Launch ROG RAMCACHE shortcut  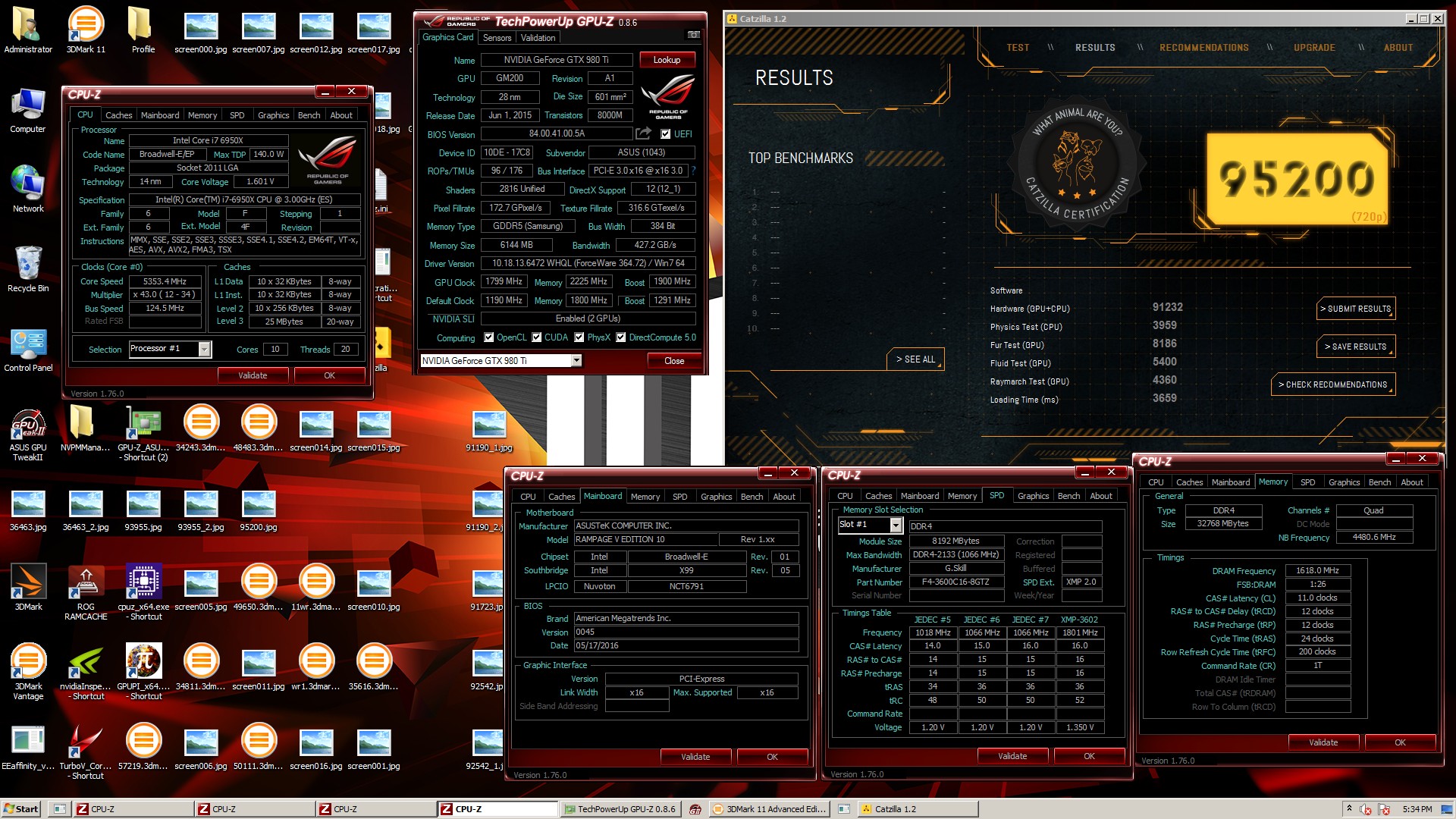click(86, 591)
